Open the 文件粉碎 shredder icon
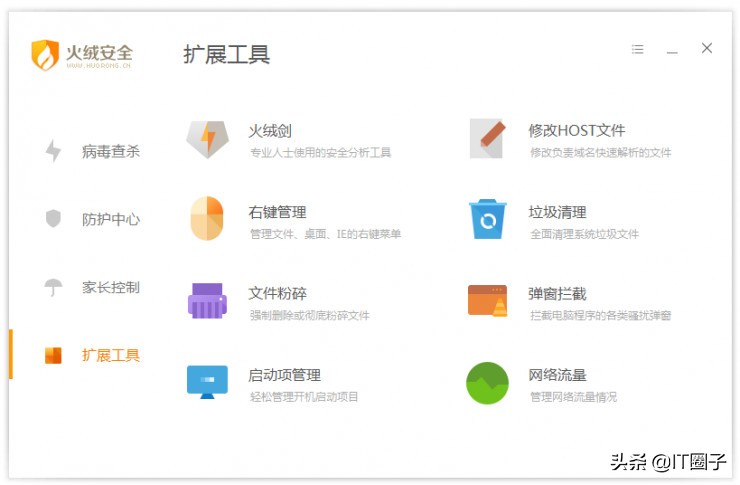Viewport: 740px width, 485px height. coord(207,301)
